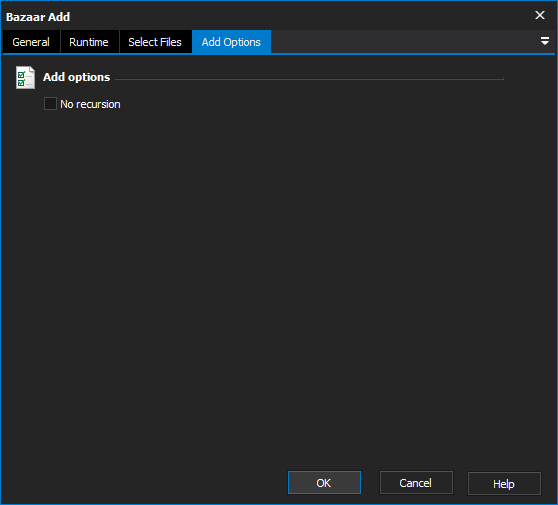
Task: Confirm the dialog with OK
Action: pos(324,483)
